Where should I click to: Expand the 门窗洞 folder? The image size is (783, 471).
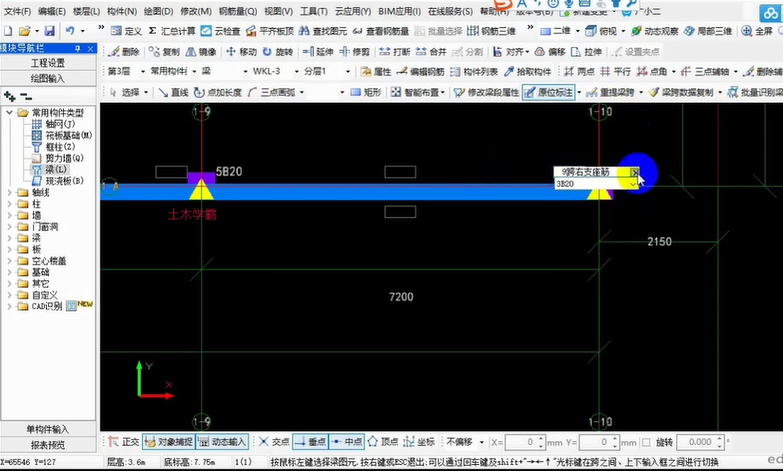pyautogui.click(x=9, y=227)
